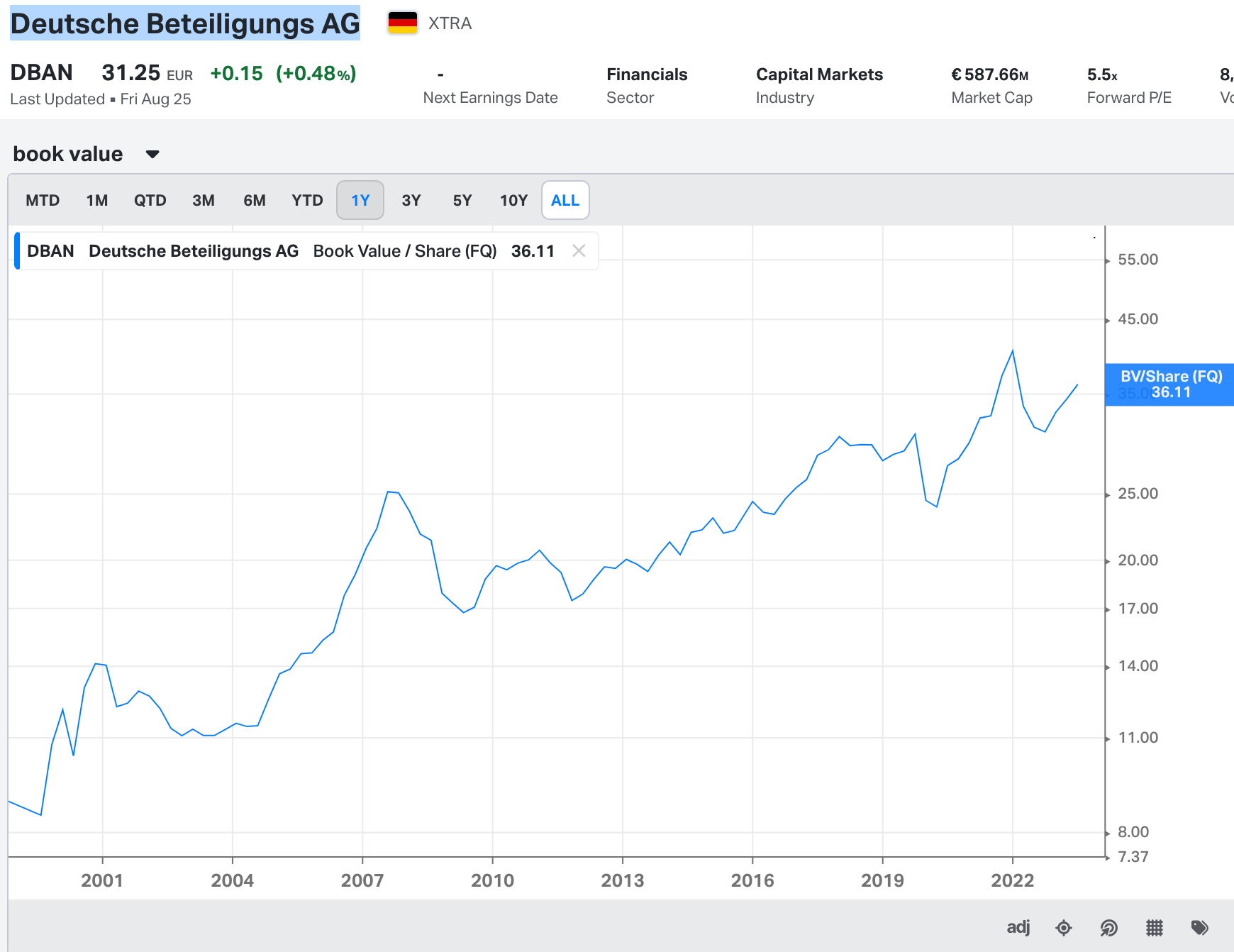Image resolution: width=1234 pixels, height=952 pixels.
Task: Click the Book Value / Share (FQ) legend label
Action: coord(405,251)
